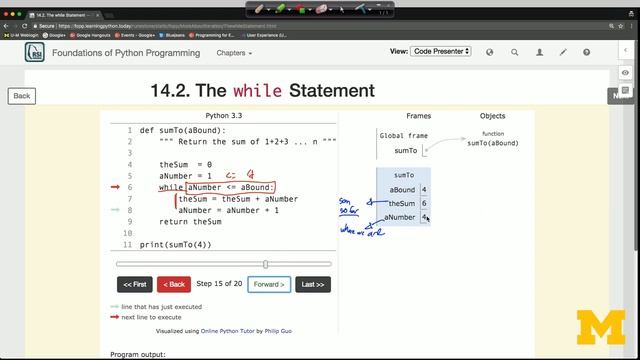
Task: Open the globe social icon in navbar
Action: pos(489,52)
